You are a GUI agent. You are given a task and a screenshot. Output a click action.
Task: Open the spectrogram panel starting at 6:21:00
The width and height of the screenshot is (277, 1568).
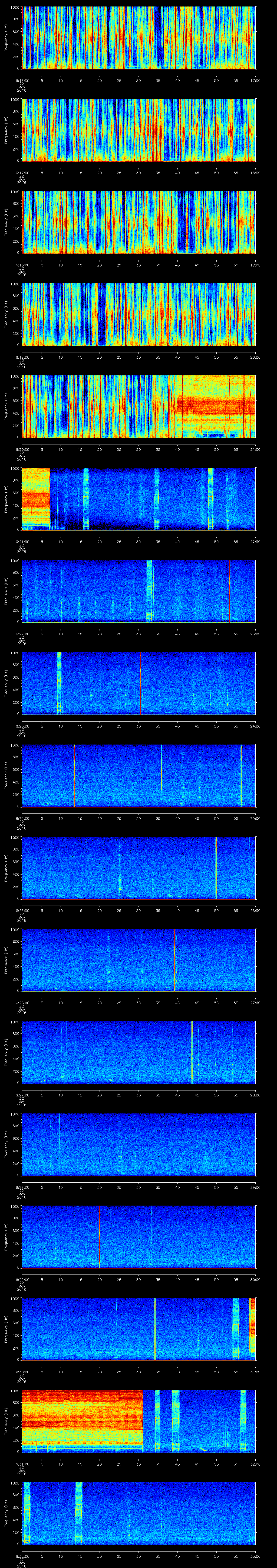click(138, 499)
